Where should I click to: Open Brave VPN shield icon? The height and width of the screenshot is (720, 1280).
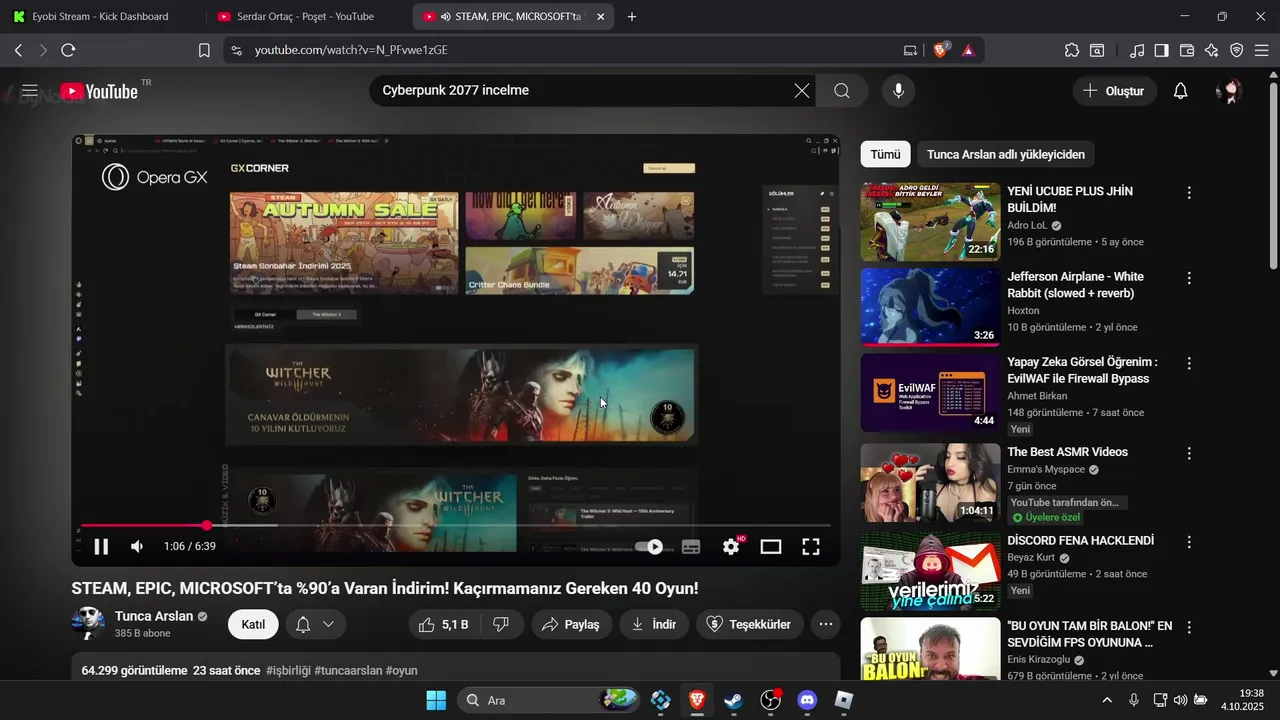1237,50
